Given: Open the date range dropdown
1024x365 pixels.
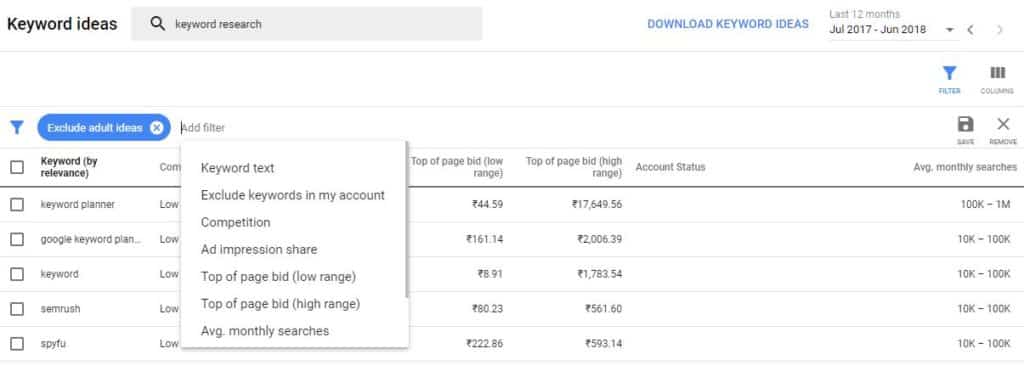Looking at the screenshot, I should coord(950,29).
